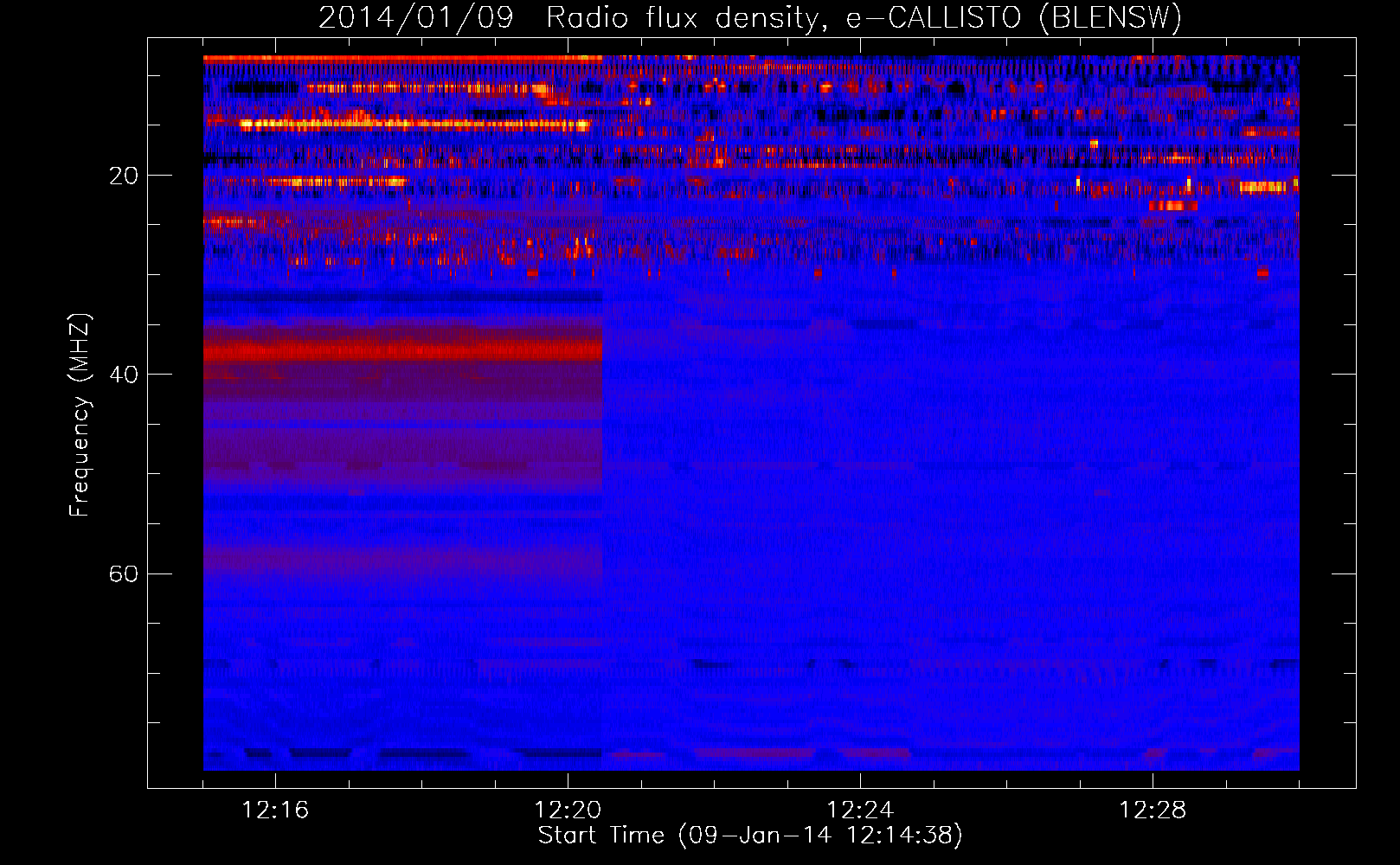Image resolution: width=1400 pixels, height=865 pixels.
Task: Click the 'Frequency (MHZ)' axis label
Action: pos(80,415)
